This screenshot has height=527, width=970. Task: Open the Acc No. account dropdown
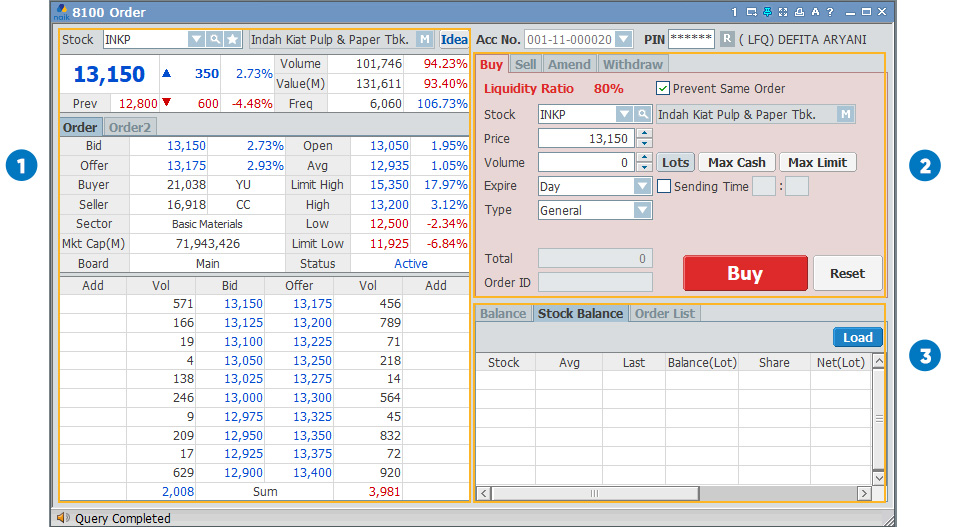(624, 40)
